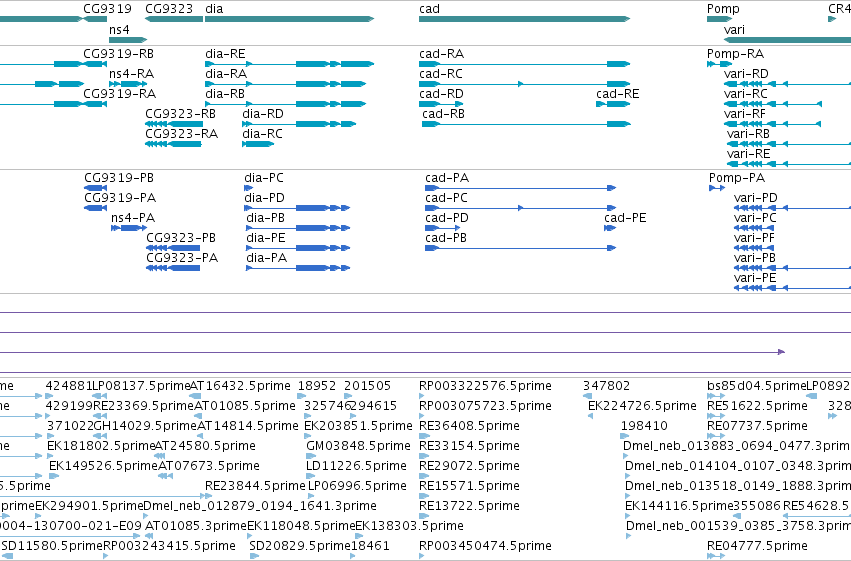The image size is (851, 561).
Task: Select the RE36408.5prime EST label
Action: 469,426
